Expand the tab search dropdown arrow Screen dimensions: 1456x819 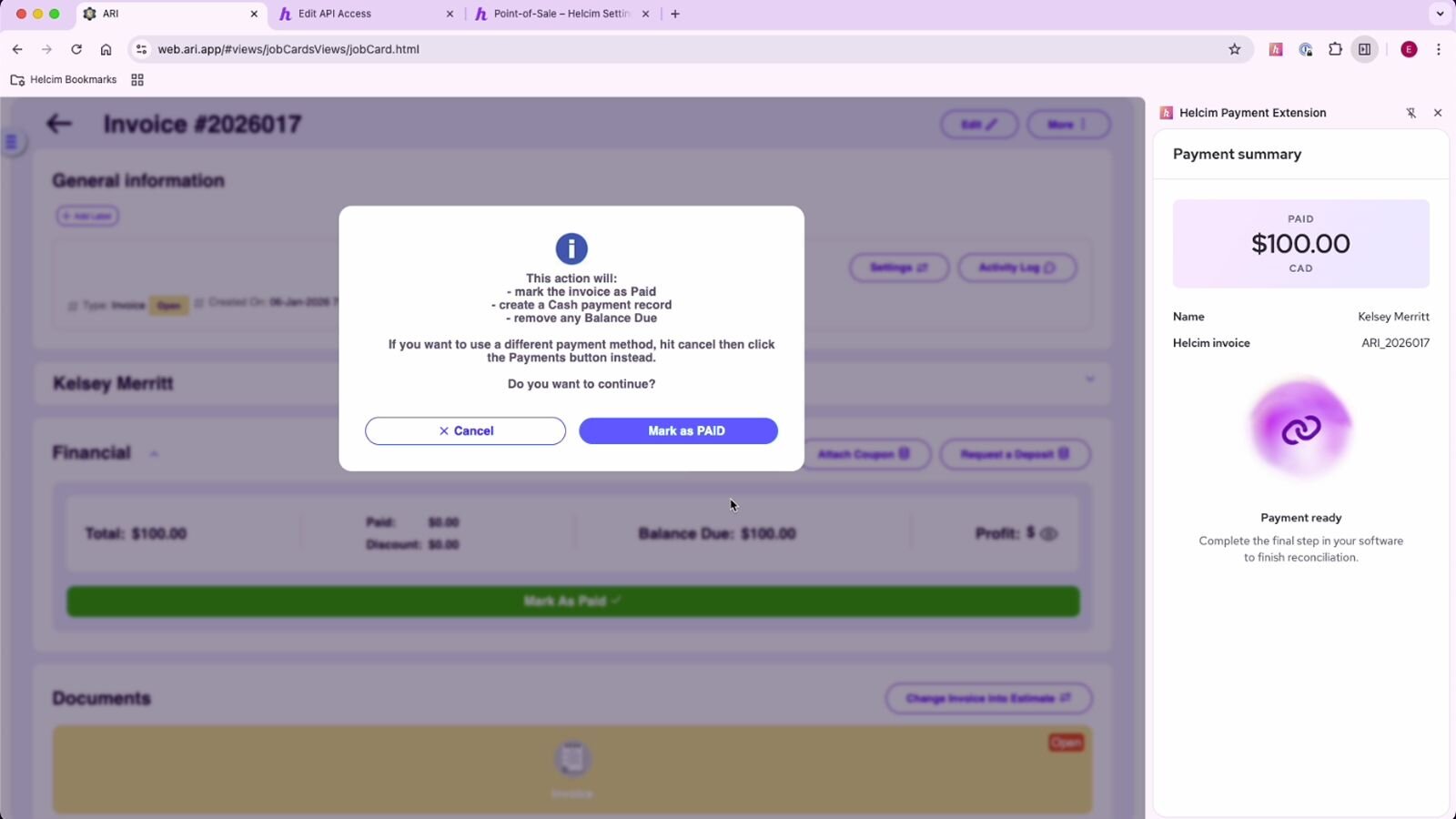pyautogui.click(x=1440, y=14)
